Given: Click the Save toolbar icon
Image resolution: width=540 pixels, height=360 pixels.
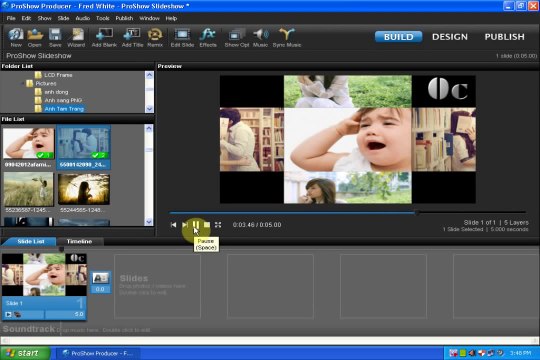Looking at the screenshot, I should tap(55, 38).
